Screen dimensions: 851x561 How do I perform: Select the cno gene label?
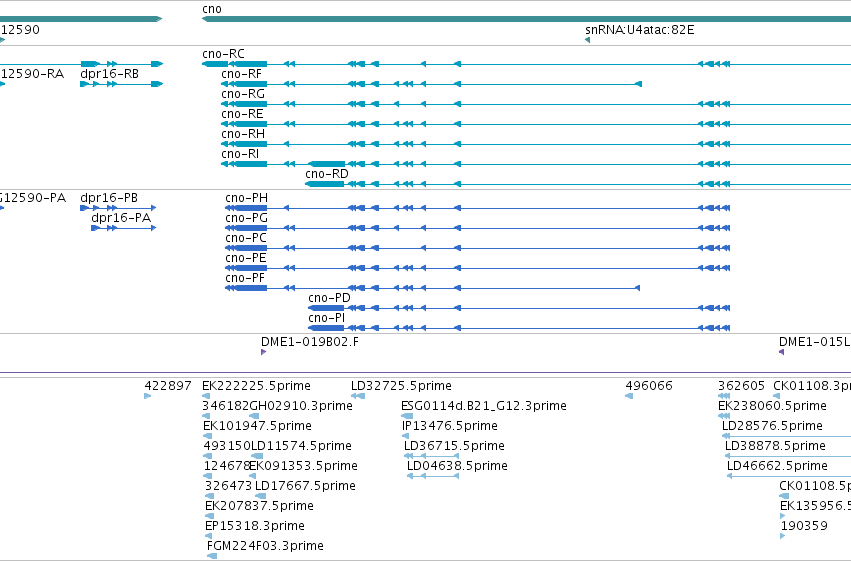212,9
